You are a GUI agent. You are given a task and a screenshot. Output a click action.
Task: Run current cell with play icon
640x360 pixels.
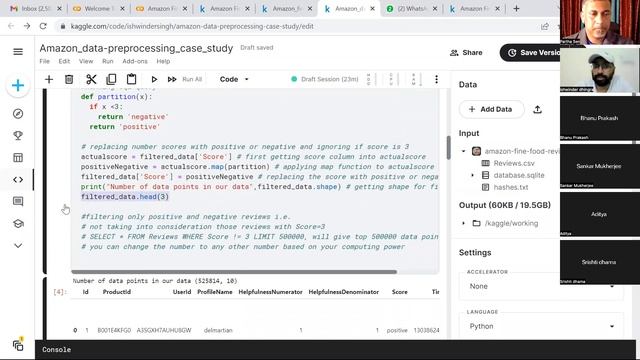coord(154,79)
